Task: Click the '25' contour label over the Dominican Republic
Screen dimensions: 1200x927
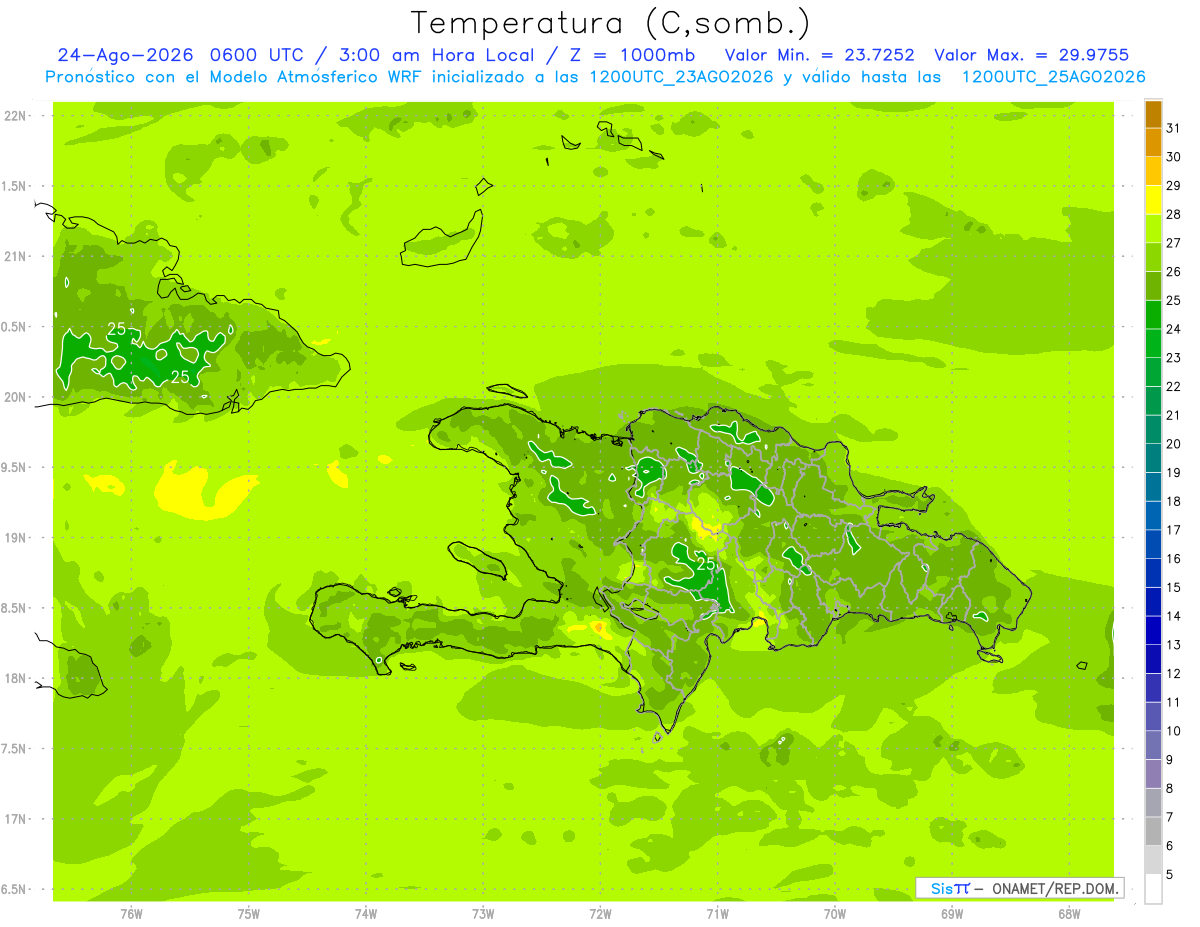Action: point(706,564)
